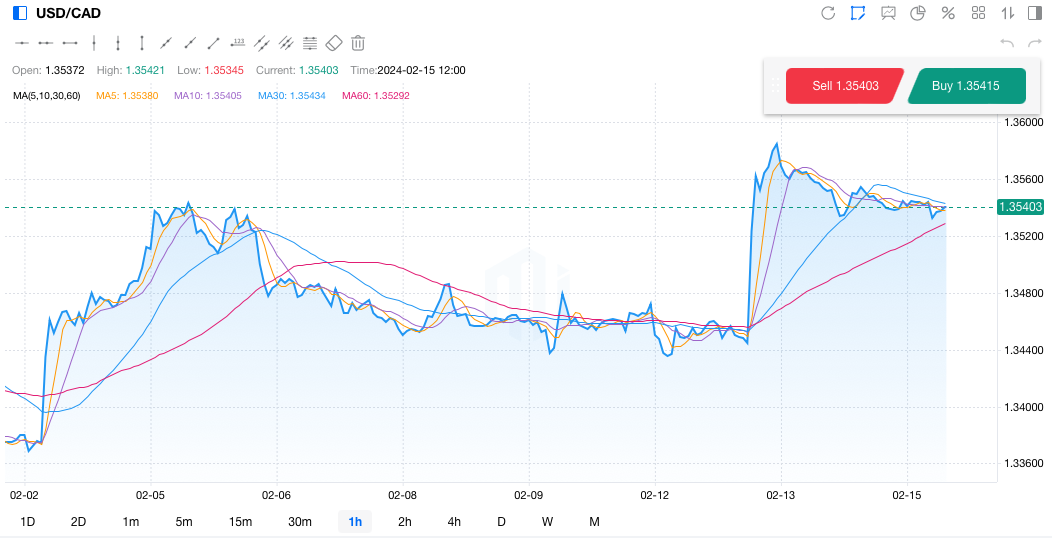
Task: Click the up-down arrows icon
Action: pyautogui.click(x=1008, y=13)
